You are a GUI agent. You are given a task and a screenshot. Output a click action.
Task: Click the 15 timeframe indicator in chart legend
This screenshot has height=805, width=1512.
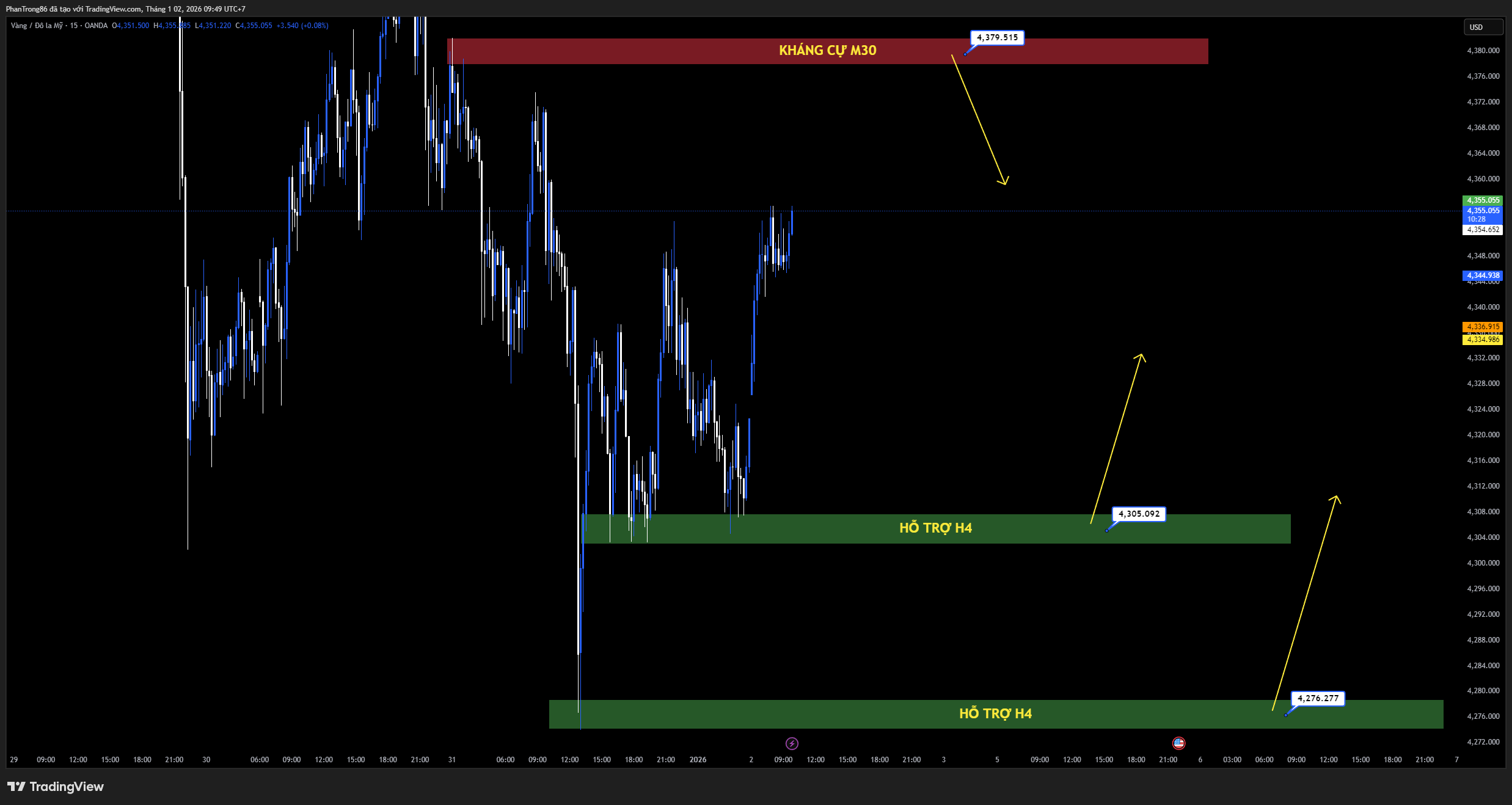coord(74,26)
